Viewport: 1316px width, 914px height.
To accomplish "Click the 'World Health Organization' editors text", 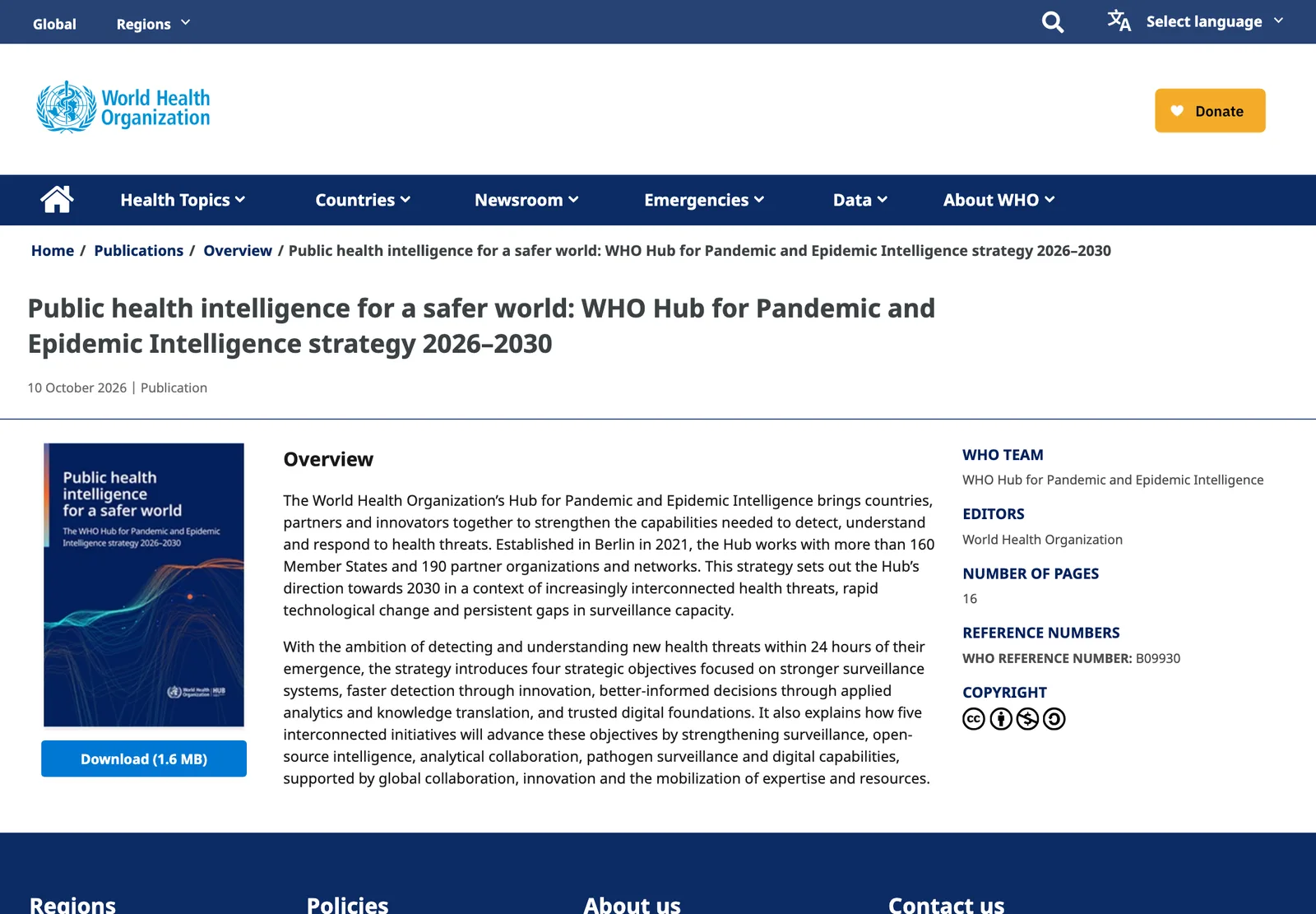I will 1042,540.
